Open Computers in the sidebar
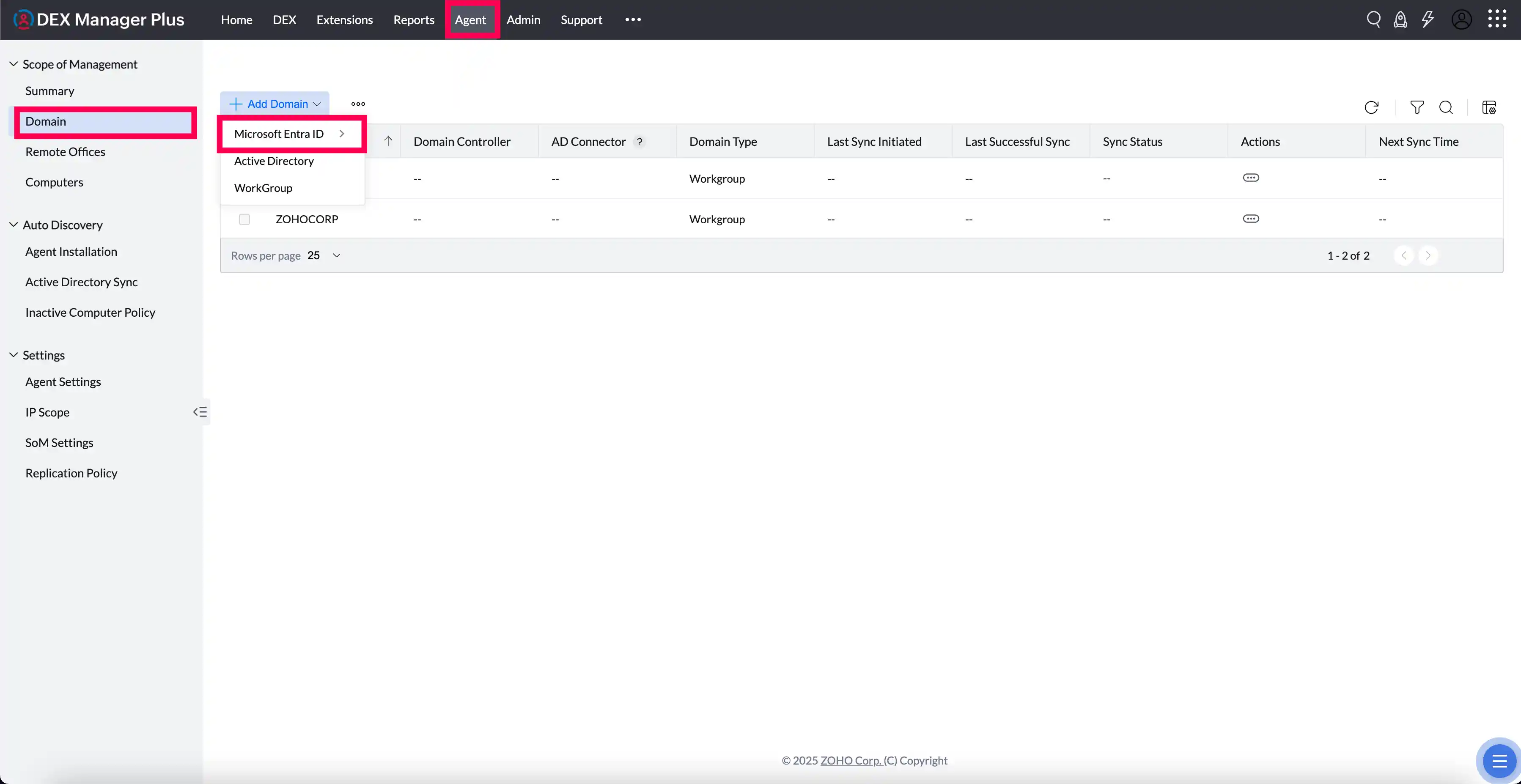Viewport: 1521px width, 784px height. point(54,182)
